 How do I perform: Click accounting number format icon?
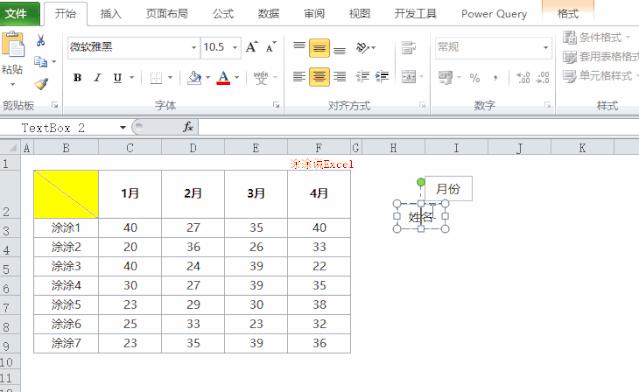coord(445,77)
